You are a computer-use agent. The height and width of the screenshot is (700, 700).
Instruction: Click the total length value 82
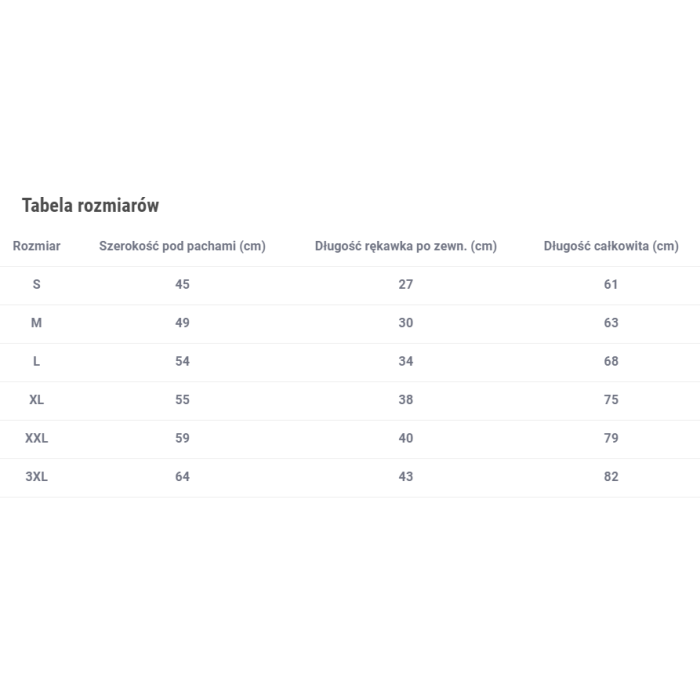(x=611, y=476)
